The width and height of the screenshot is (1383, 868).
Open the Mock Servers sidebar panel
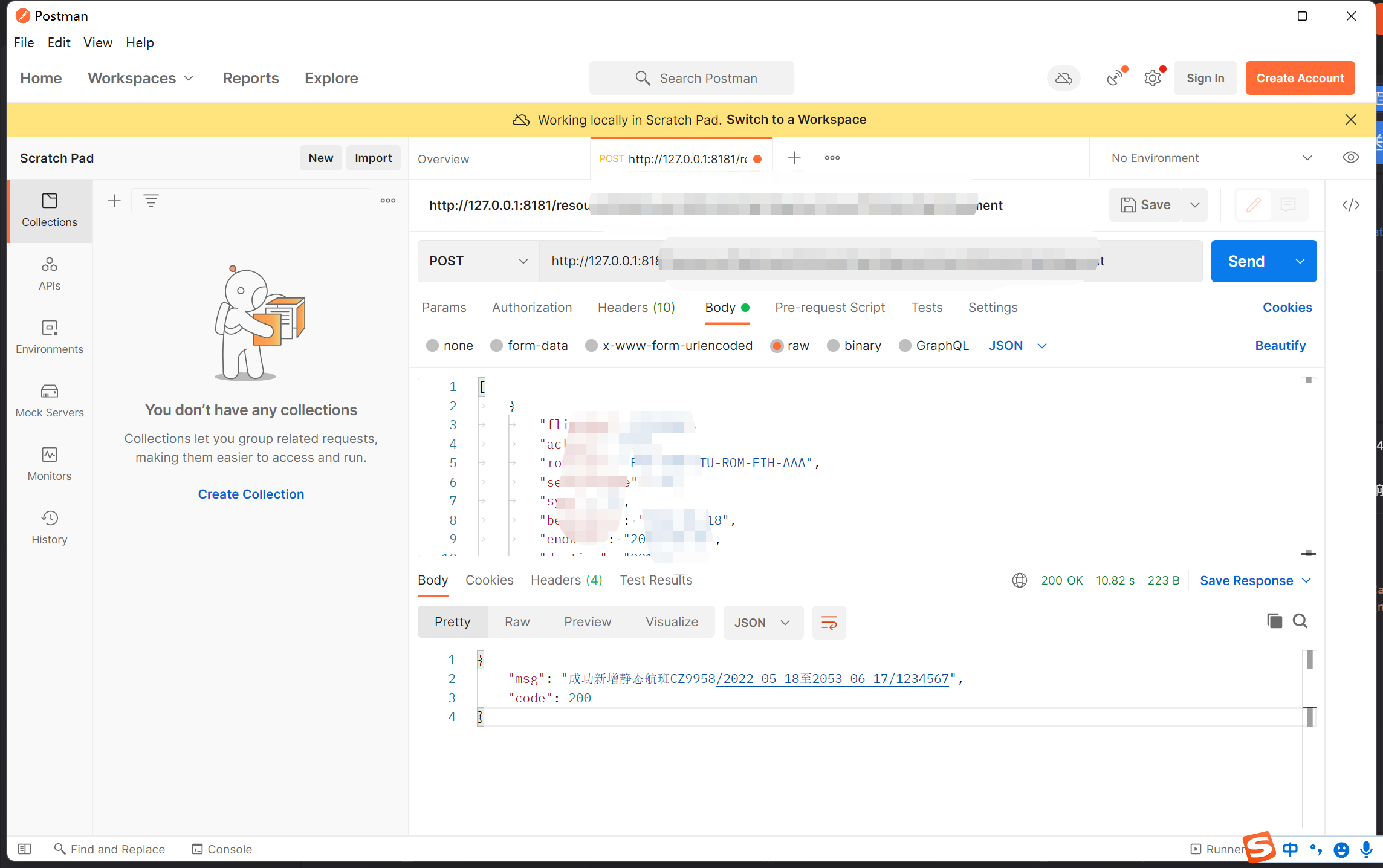(50, 401)
